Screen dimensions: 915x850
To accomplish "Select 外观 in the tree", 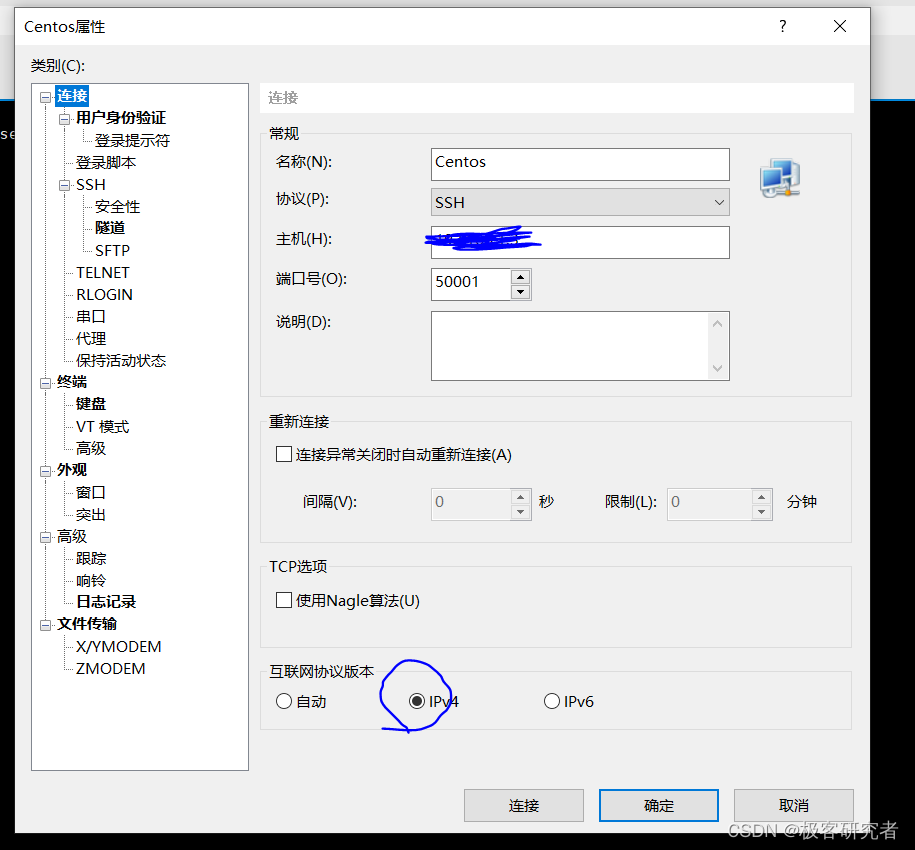I will (72, 470).
